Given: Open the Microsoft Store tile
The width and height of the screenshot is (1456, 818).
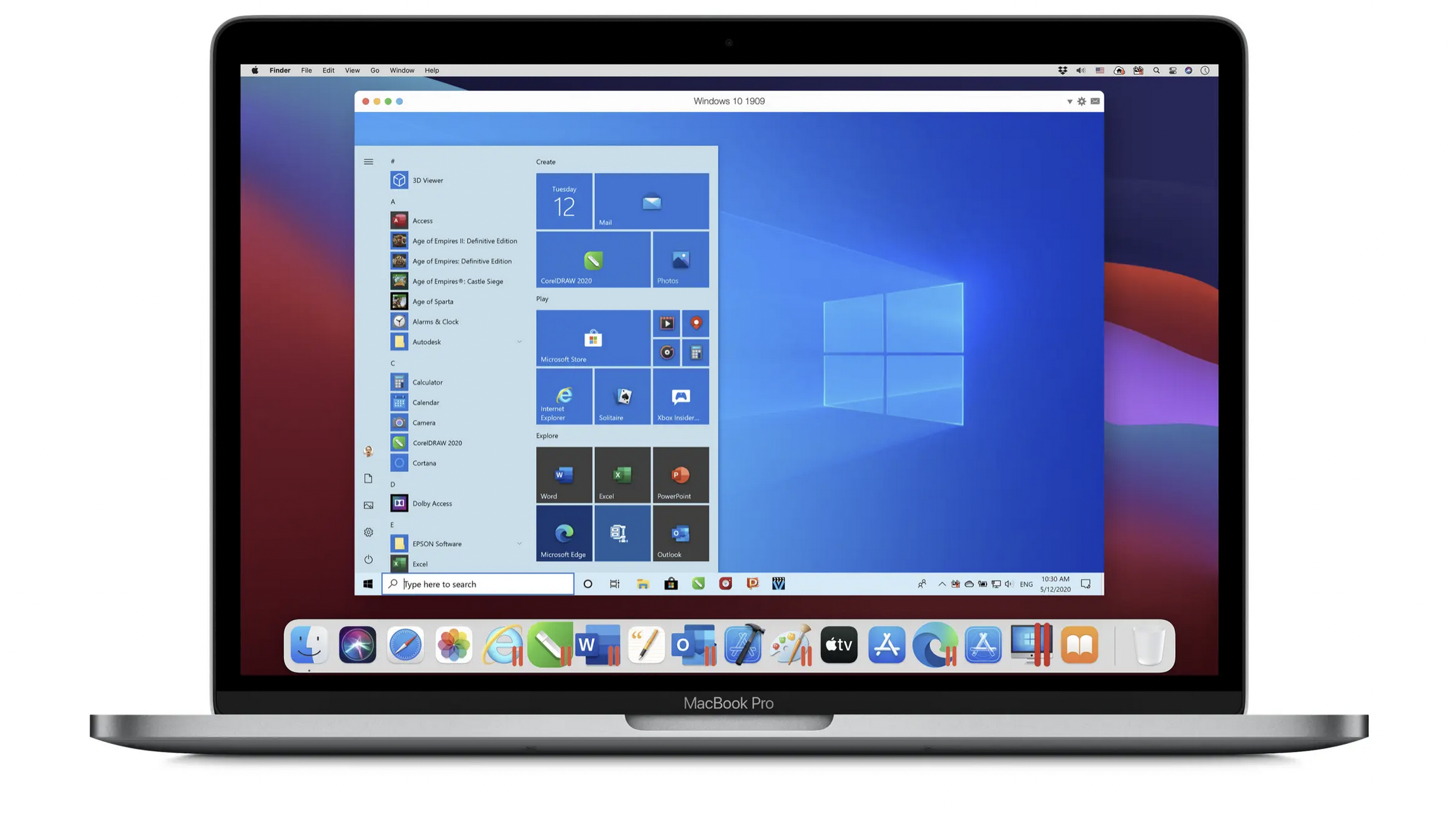Looking at the screenshot, I should coord(592,338).
